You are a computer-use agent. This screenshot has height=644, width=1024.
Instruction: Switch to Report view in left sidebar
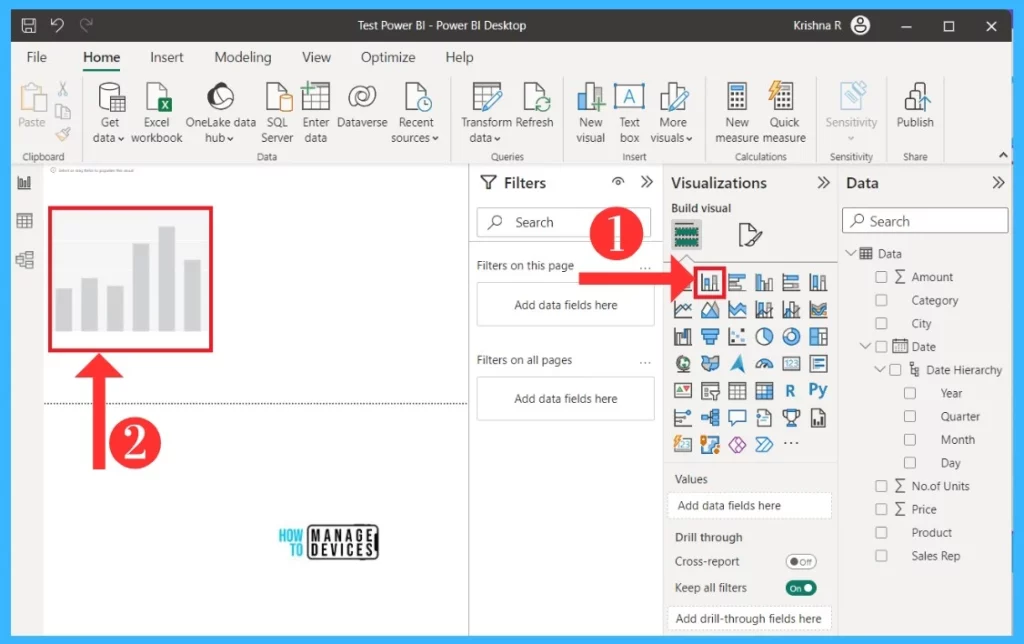click(x=24, y=183)
